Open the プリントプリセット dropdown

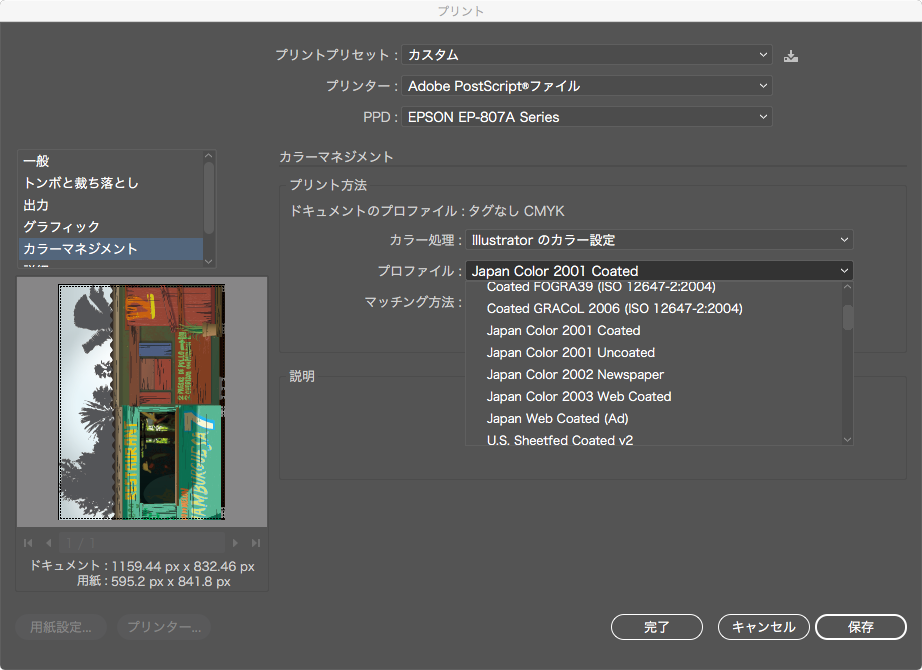point(586,55)
